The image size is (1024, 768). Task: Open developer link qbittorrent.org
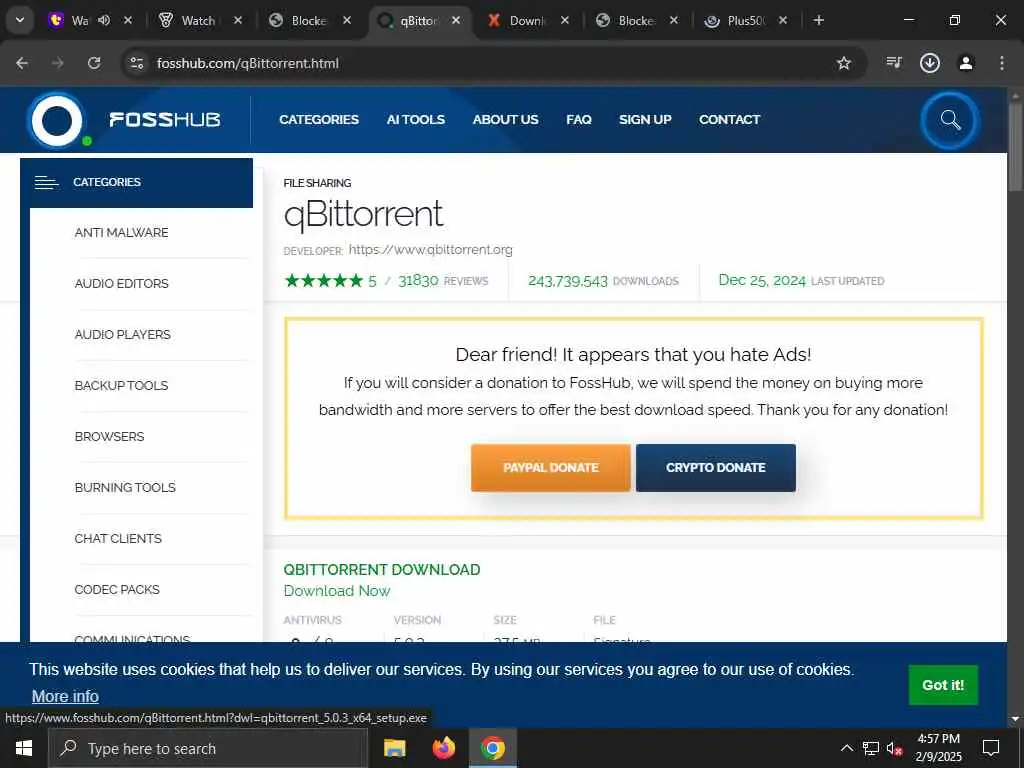click(x=430, y=249)
